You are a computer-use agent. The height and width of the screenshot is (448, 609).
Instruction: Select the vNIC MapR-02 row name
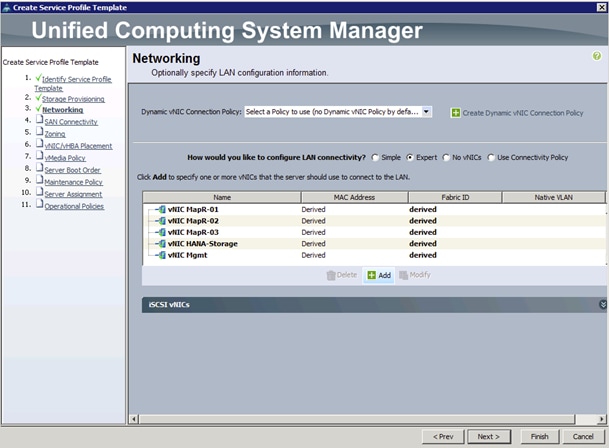[x=193, y=221]
